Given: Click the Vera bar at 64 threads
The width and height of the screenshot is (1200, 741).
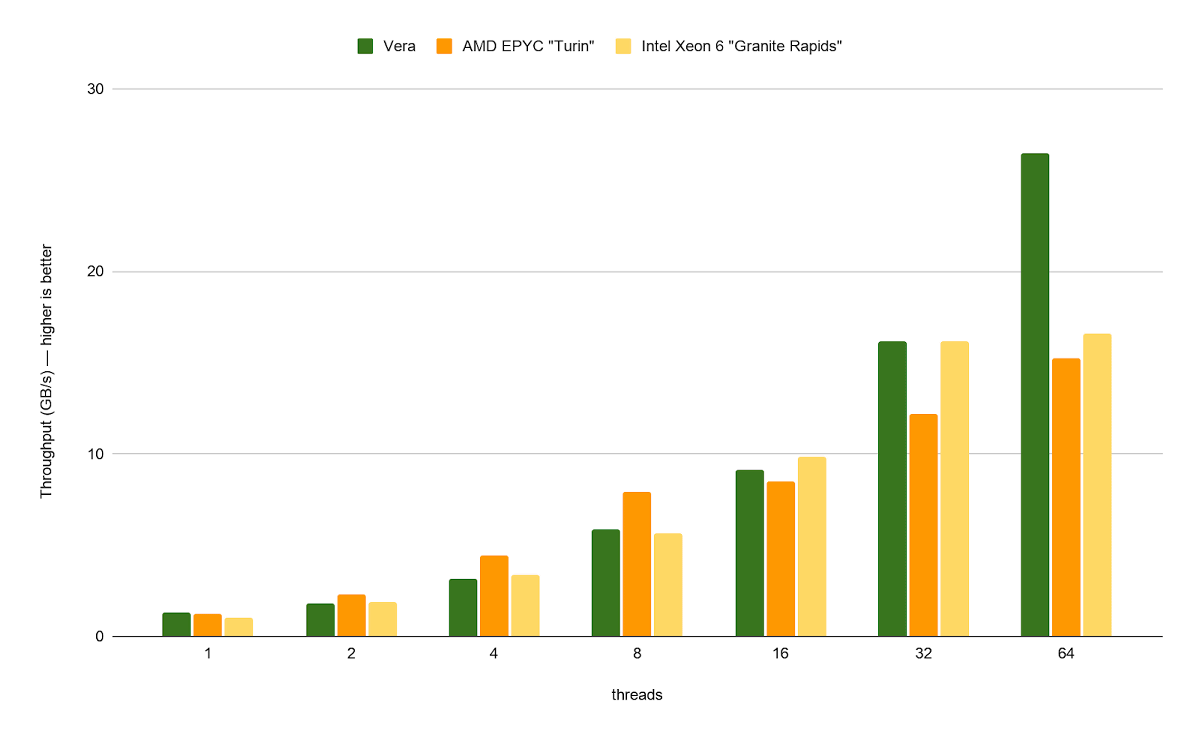Looking at the screenshot, I should (1035, 395).
